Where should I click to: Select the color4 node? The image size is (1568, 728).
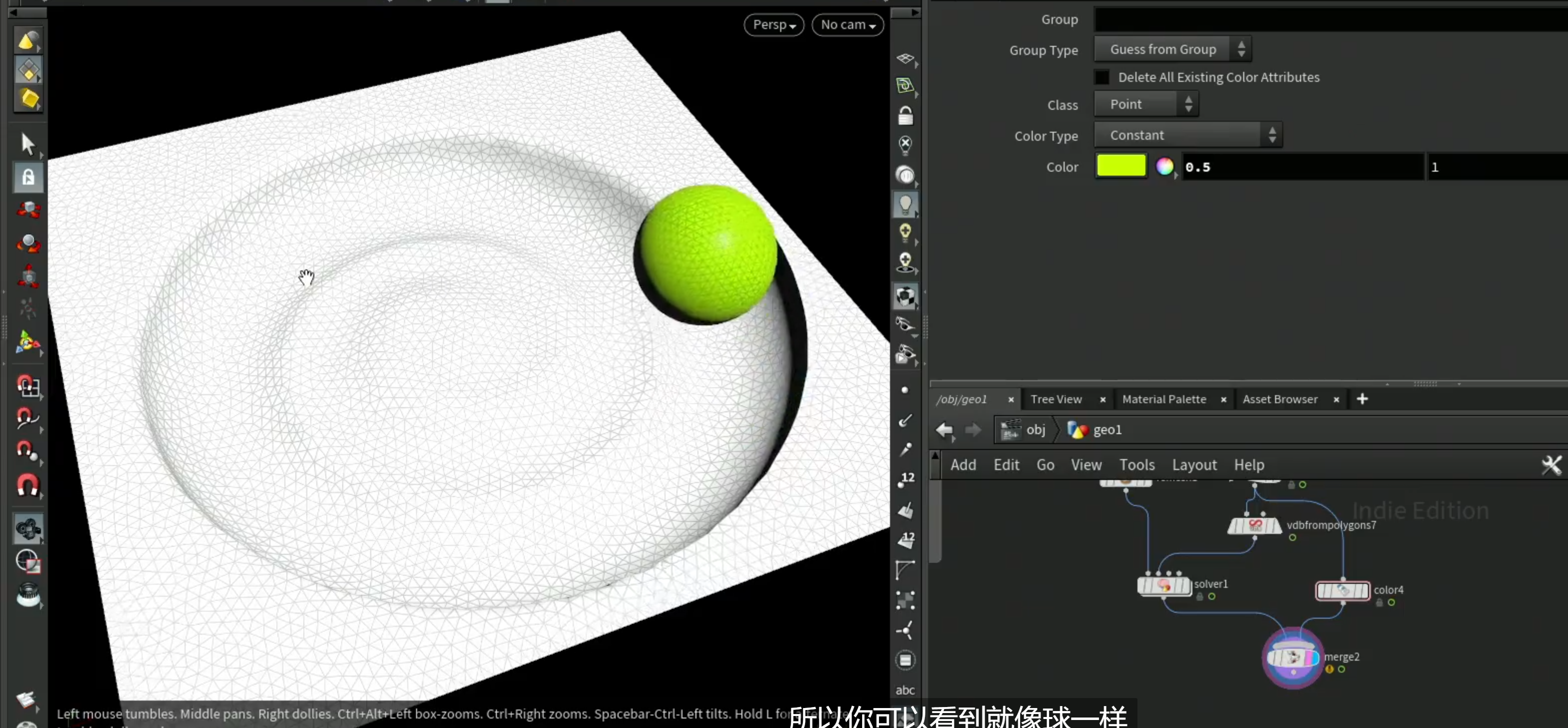pyautogui.click(x=1342, y=590)
